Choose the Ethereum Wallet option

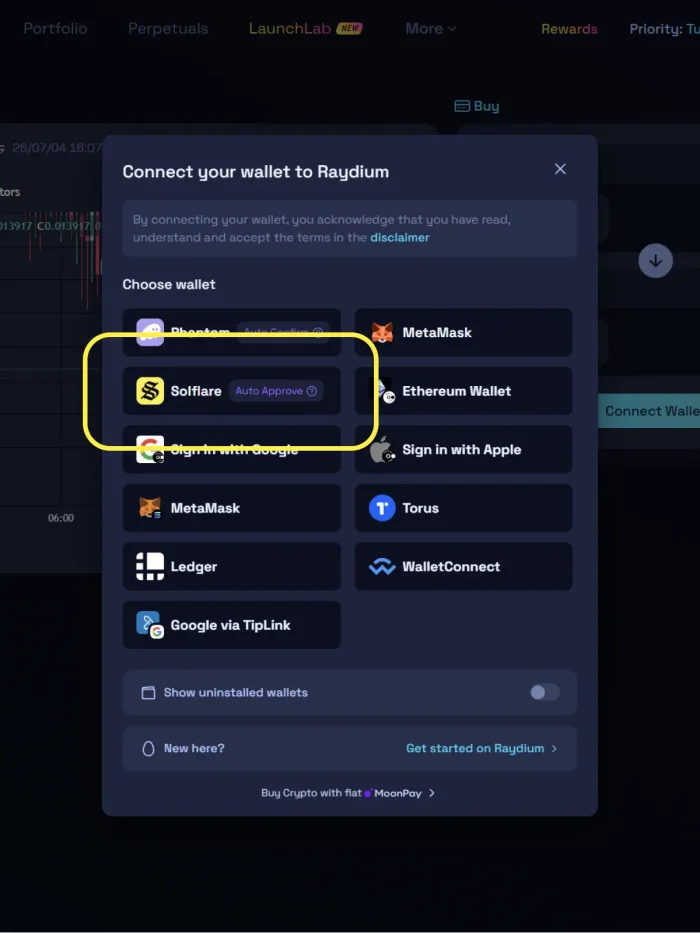(x=464, y=391)
